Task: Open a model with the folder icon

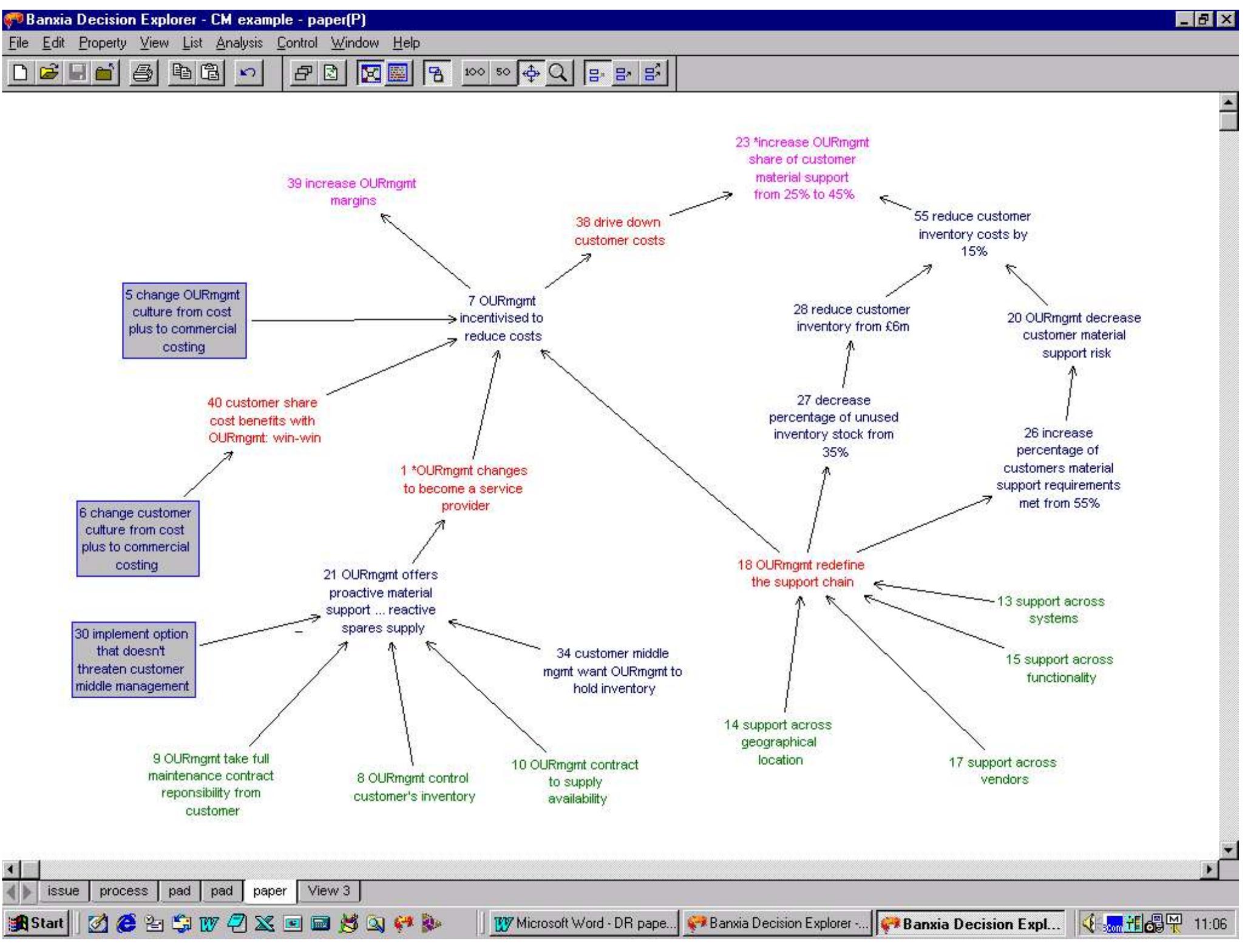Action: 49,73
